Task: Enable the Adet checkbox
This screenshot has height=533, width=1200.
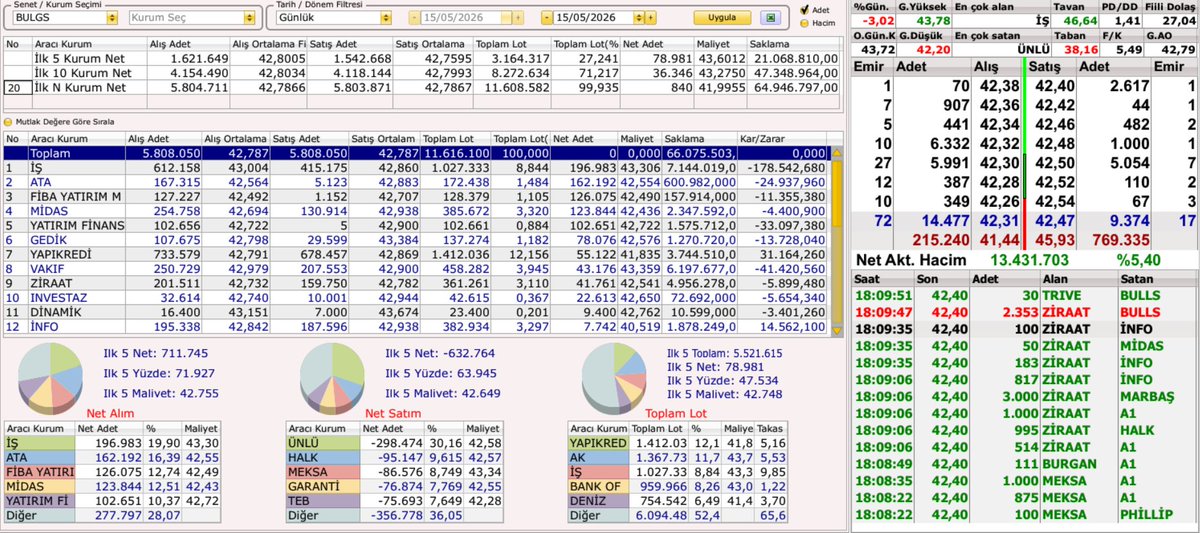Action: pyautogui.click(x=803, y=10)
